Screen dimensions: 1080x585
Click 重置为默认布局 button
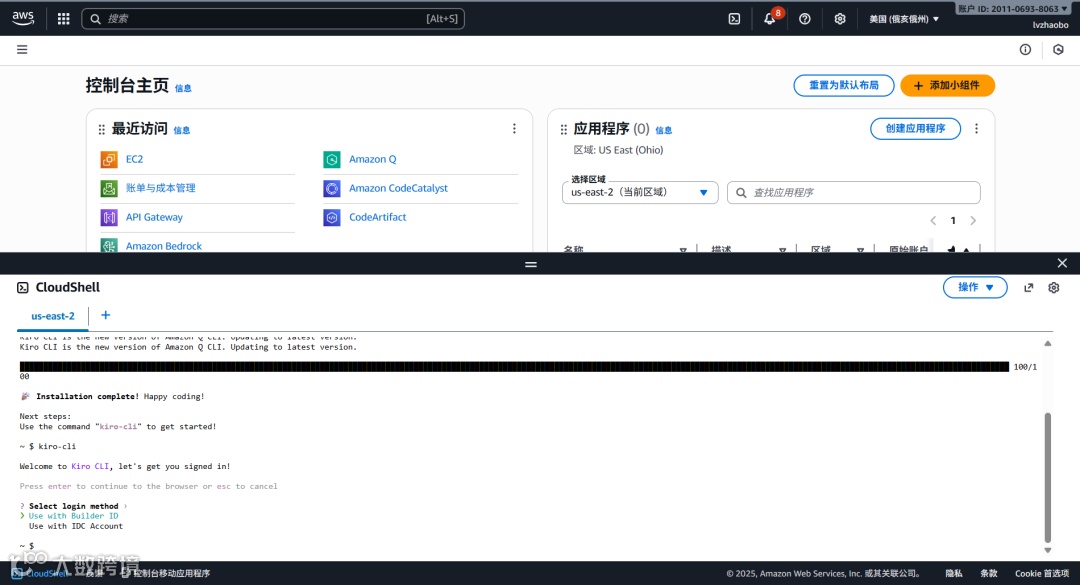coord(844,85)
